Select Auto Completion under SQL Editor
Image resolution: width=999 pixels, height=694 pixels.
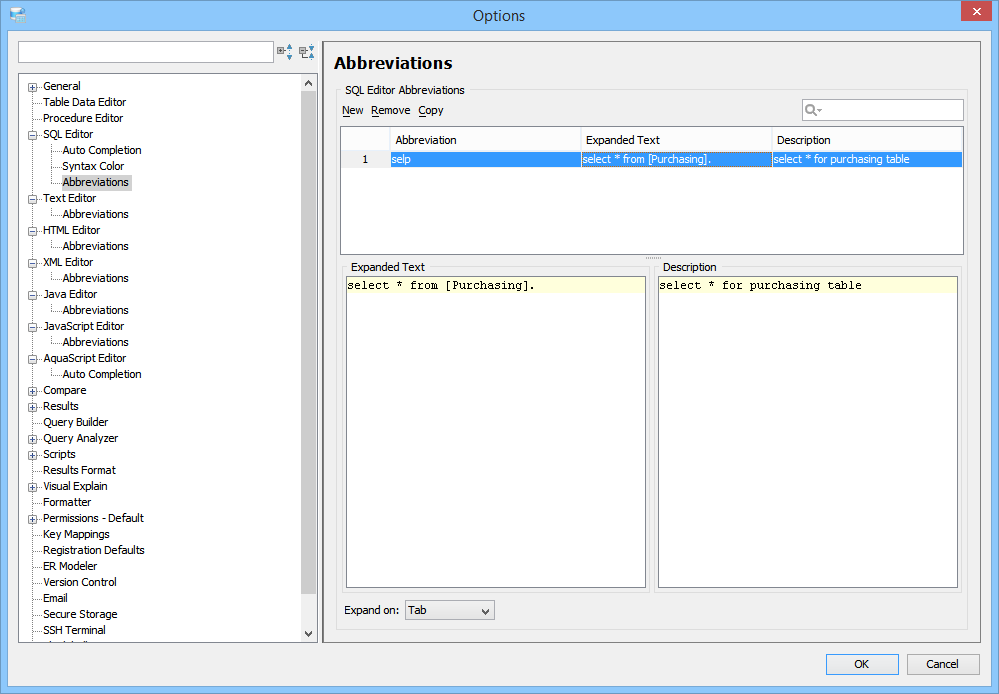102,150
